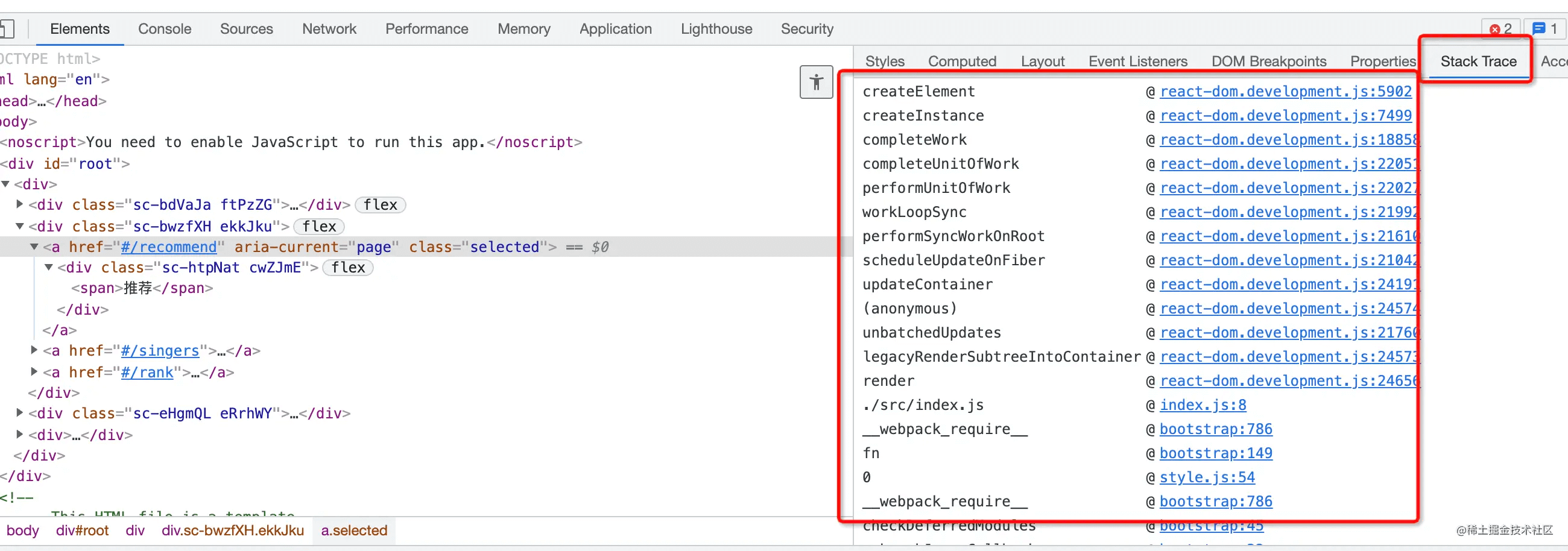The height and width of the screenshot is (551, 1568).
Task: Follow the #/rank href link
Action: tap(147, 372)
